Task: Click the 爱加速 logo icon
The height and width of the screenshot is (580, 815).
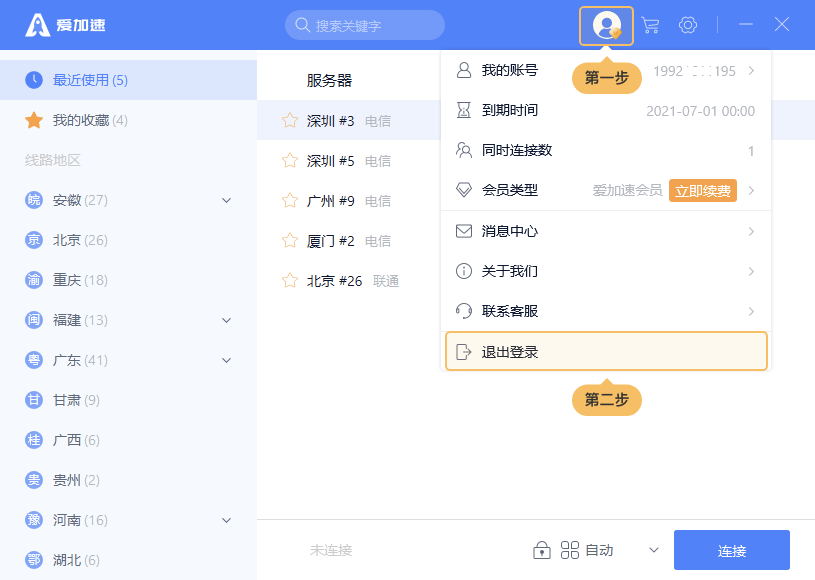Action: point(38,25)
